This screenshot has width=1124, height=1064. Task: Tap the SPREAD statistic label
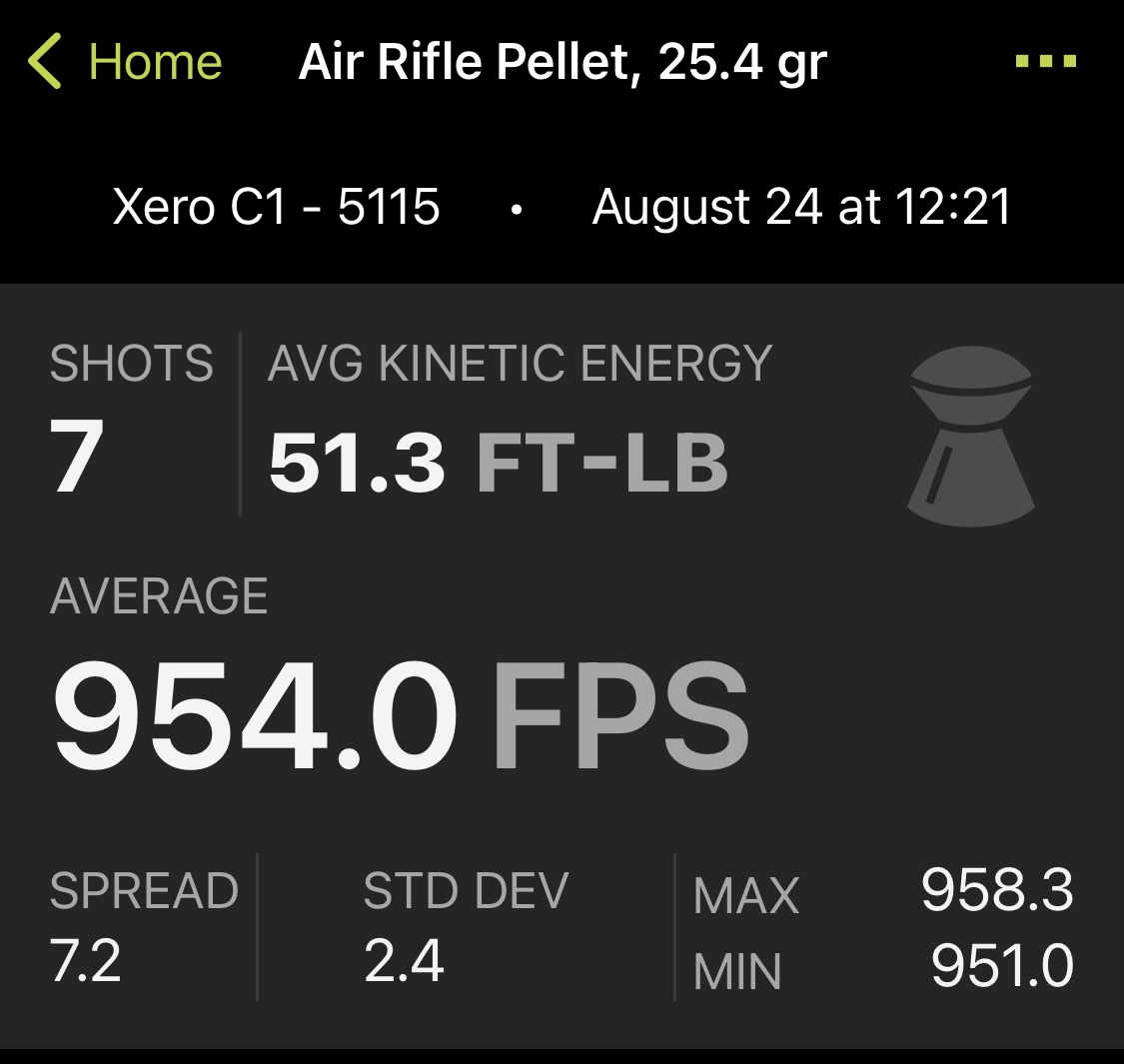(144, 890)
